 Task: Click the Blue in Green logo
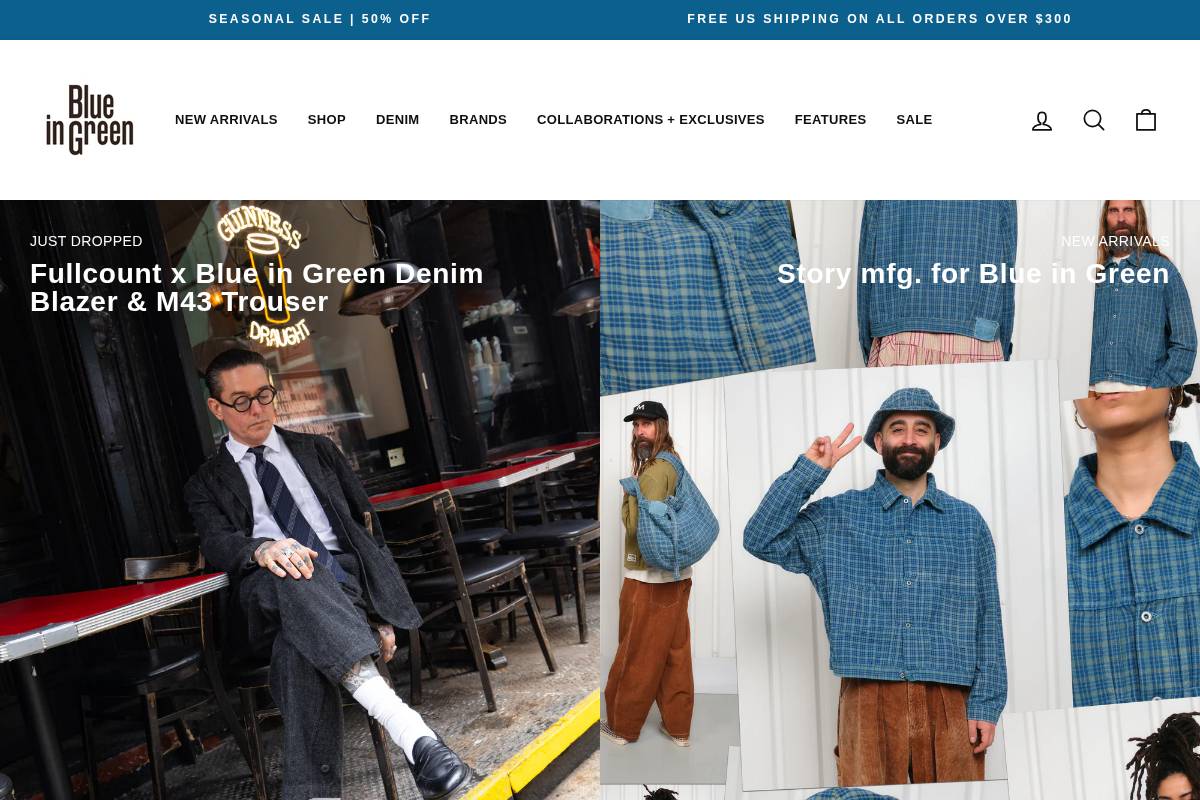tap(89, 120)
